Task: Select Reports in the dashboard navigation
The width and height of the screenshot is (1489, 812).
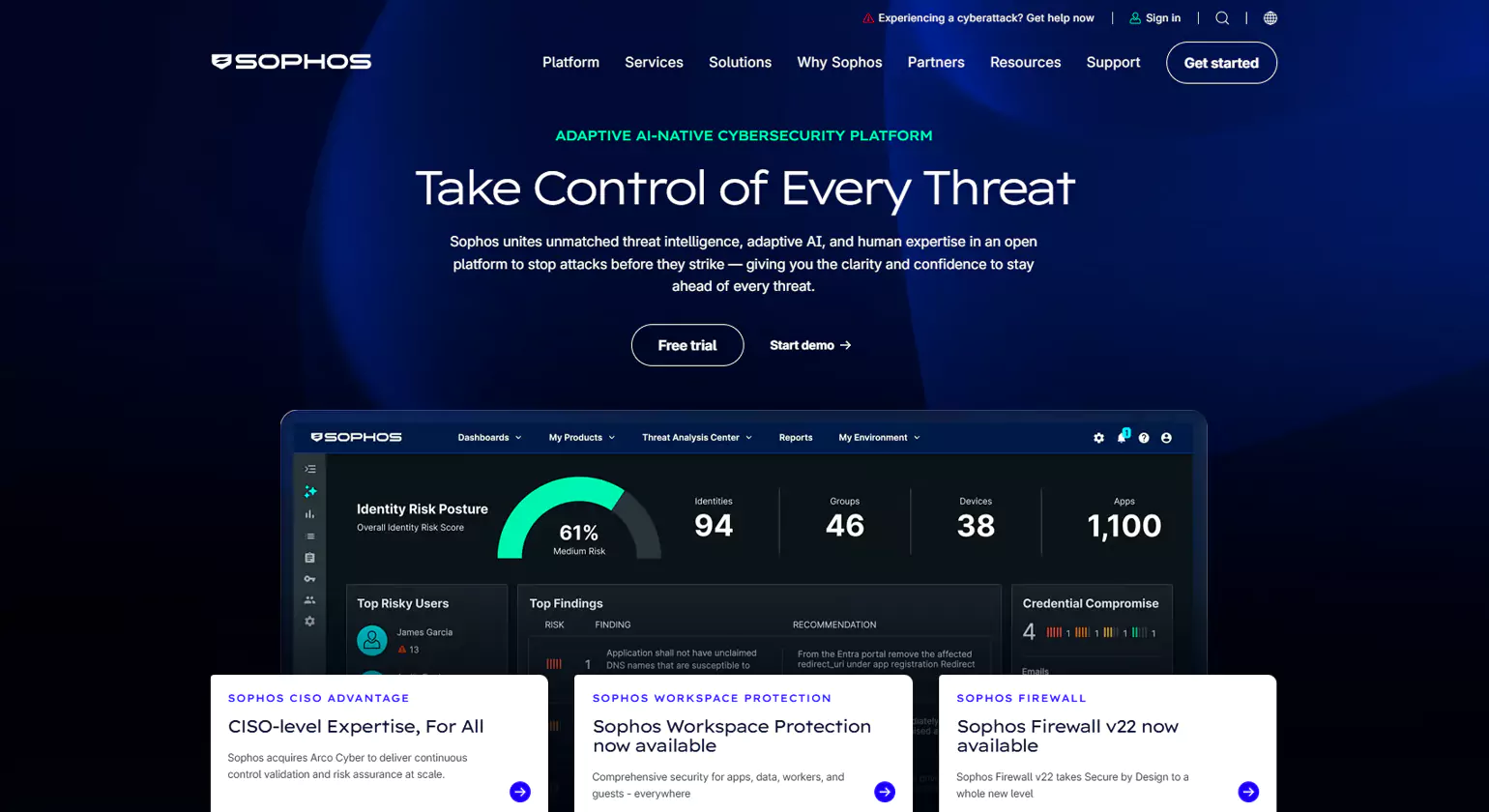Action: pyautogui.click(x=795, y=437)
